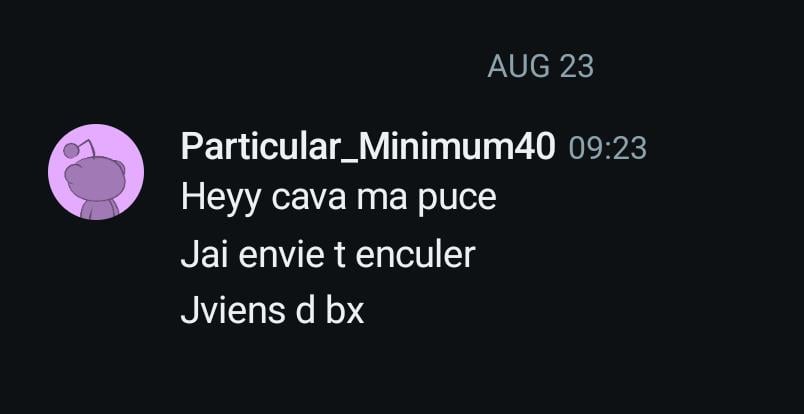This screenshot has width=804, height=414.
Task: Click the Snoo antenna on the avatar
Action: pyautogui.click(x=79, y=149)
